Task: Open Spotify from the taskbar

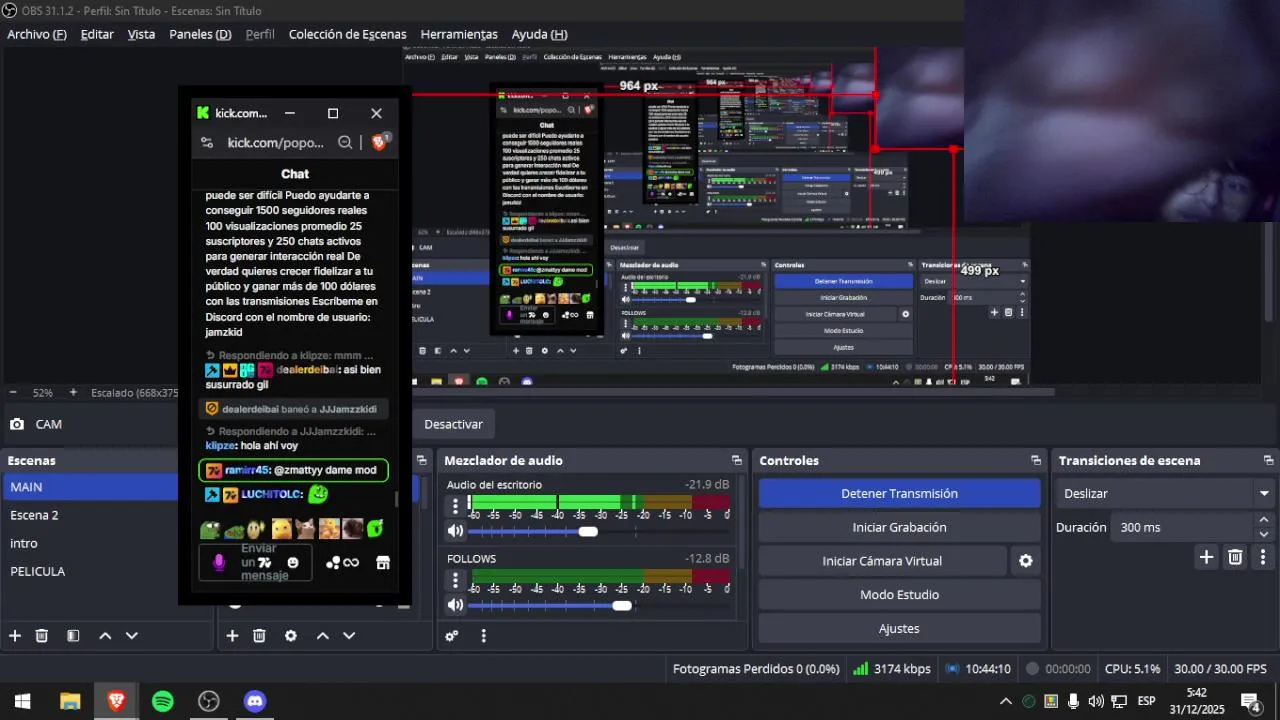Action: point(163,701)
